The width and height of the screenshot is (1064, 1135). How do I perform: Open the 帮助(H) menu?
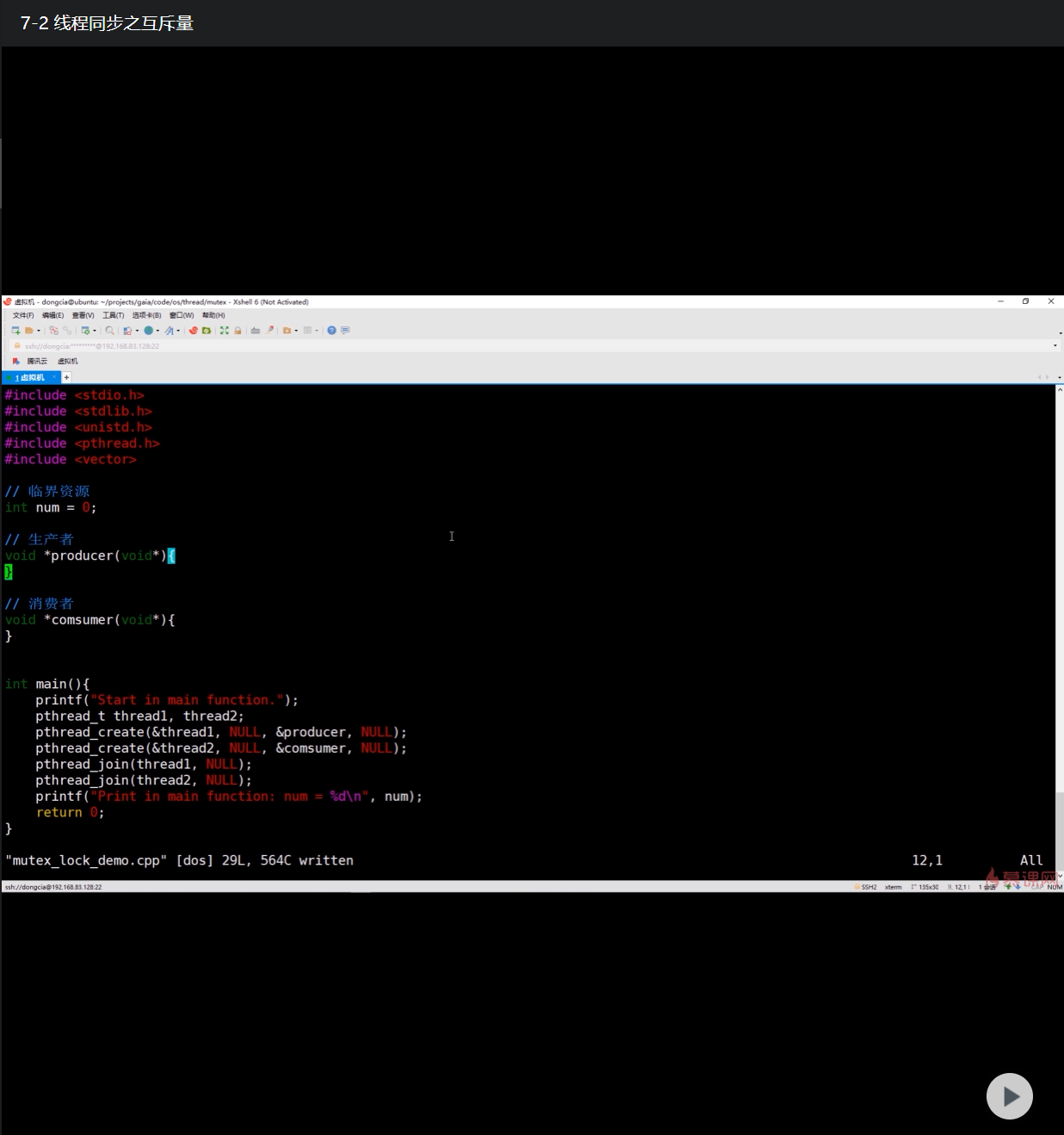click(213, 315)
